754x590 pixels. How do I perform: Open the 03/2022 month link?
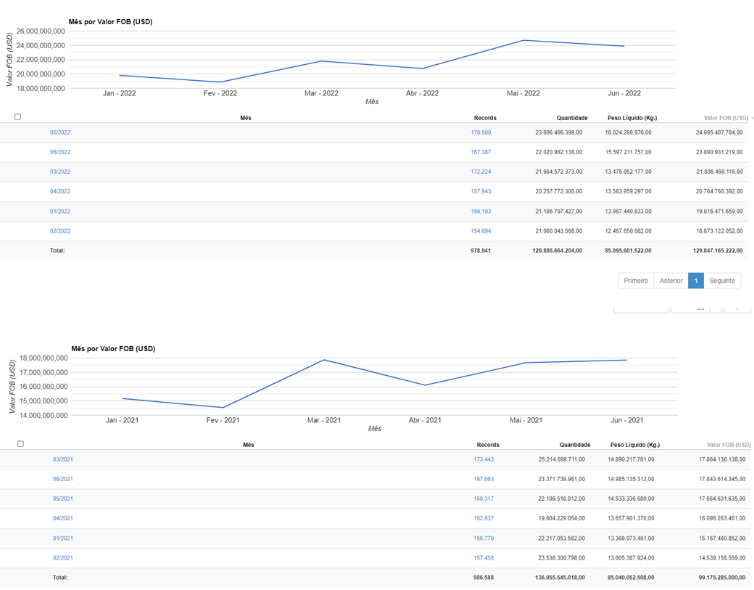click(x=60, y=172)
